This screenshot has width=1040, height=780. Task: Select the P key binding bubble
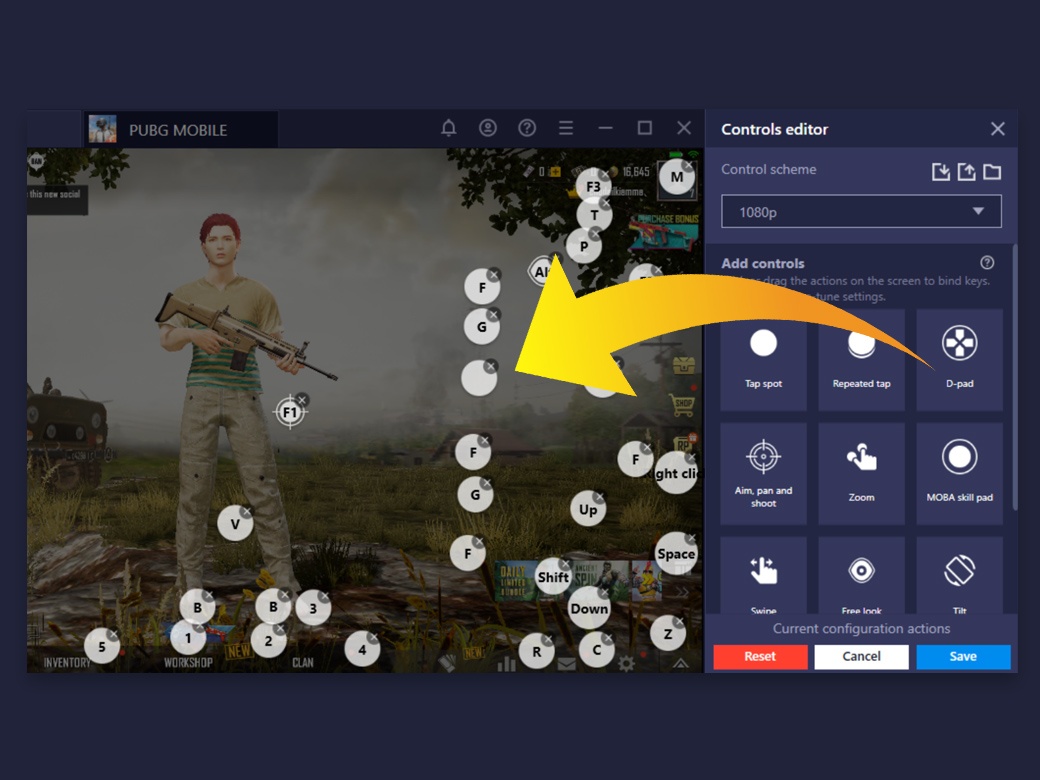[584, 247]
